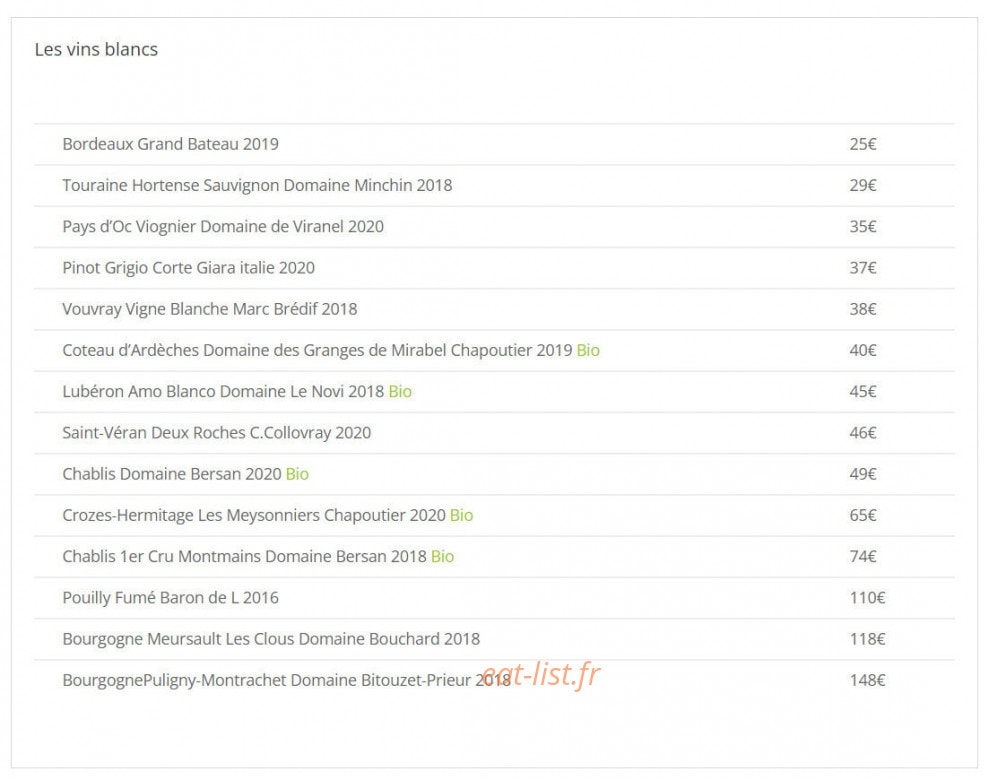Click the Bio tag next to Lubéron Amo Blanco
Image resolution: width=989 pixels, height=780 pixels.
pyautogui.click(x=400, y=392)
